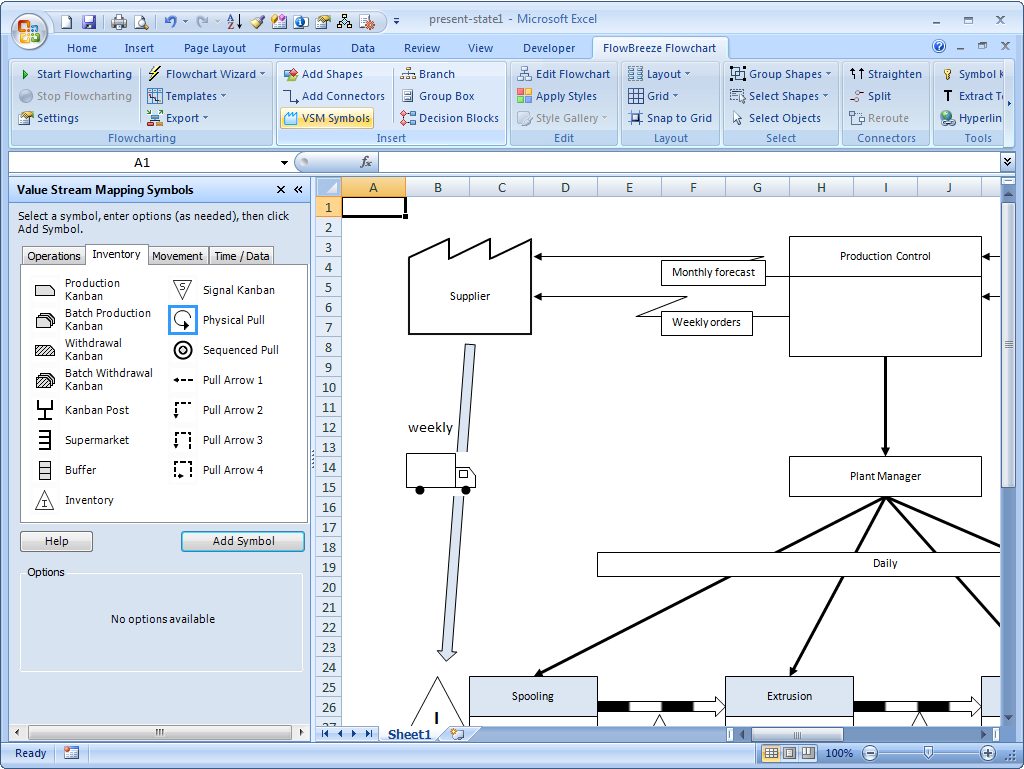Click the Select All corner button

[x=328, y=187]
